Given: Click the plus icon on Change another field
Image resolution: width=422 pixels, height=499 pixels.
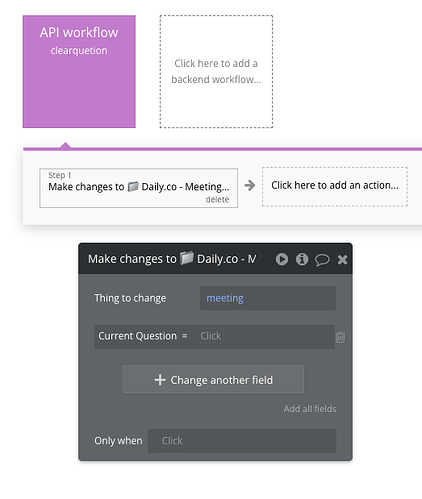Looking at the screenshot, I should pos(160,380).
